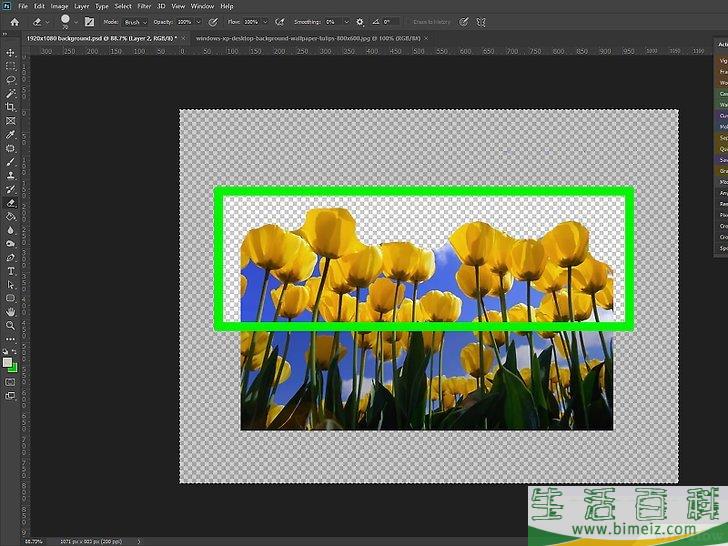Open the Help menu
The height and width of the screenshot is (546, 728).
(227, 6)
